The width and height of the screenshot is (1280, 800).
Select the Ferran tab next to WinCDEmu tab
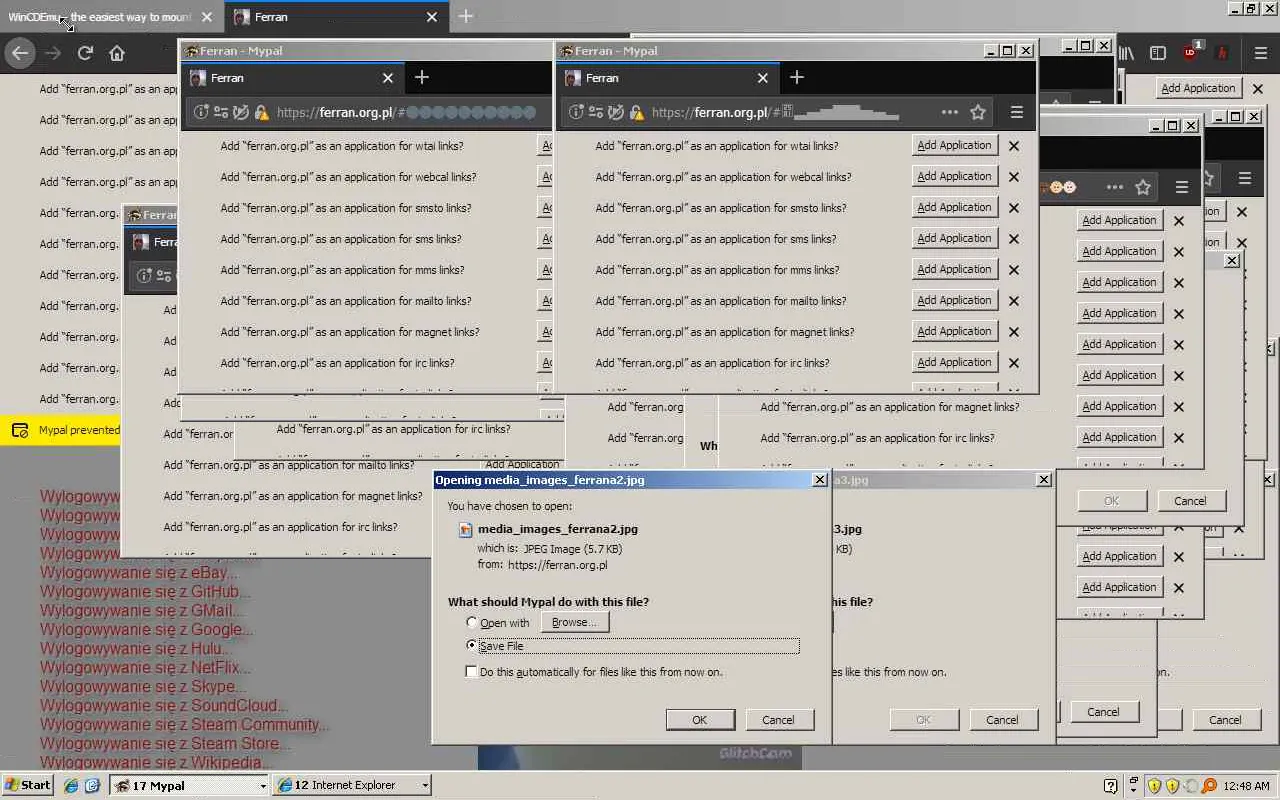(337, 17)
